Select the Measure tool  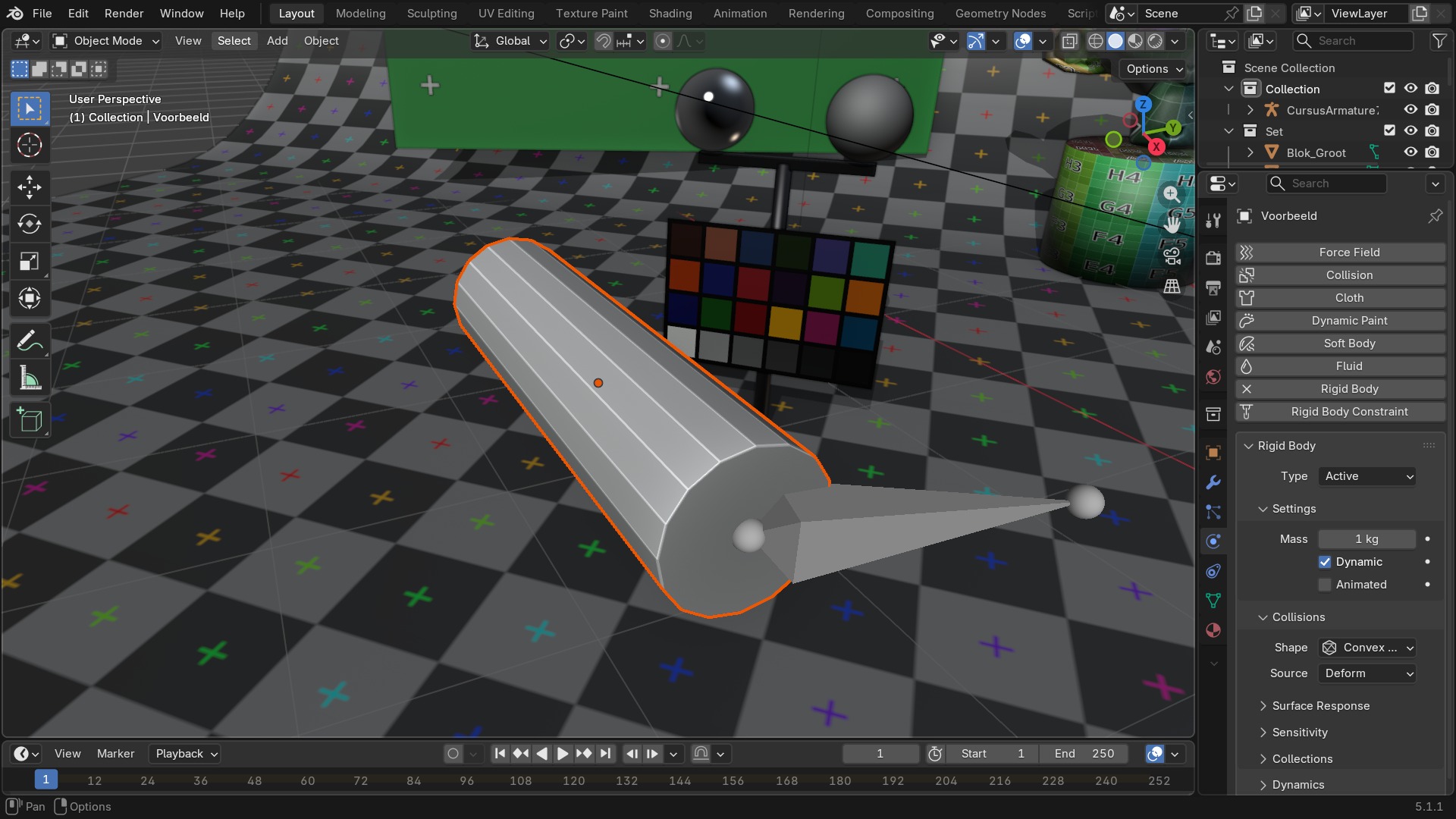[30, 378]
